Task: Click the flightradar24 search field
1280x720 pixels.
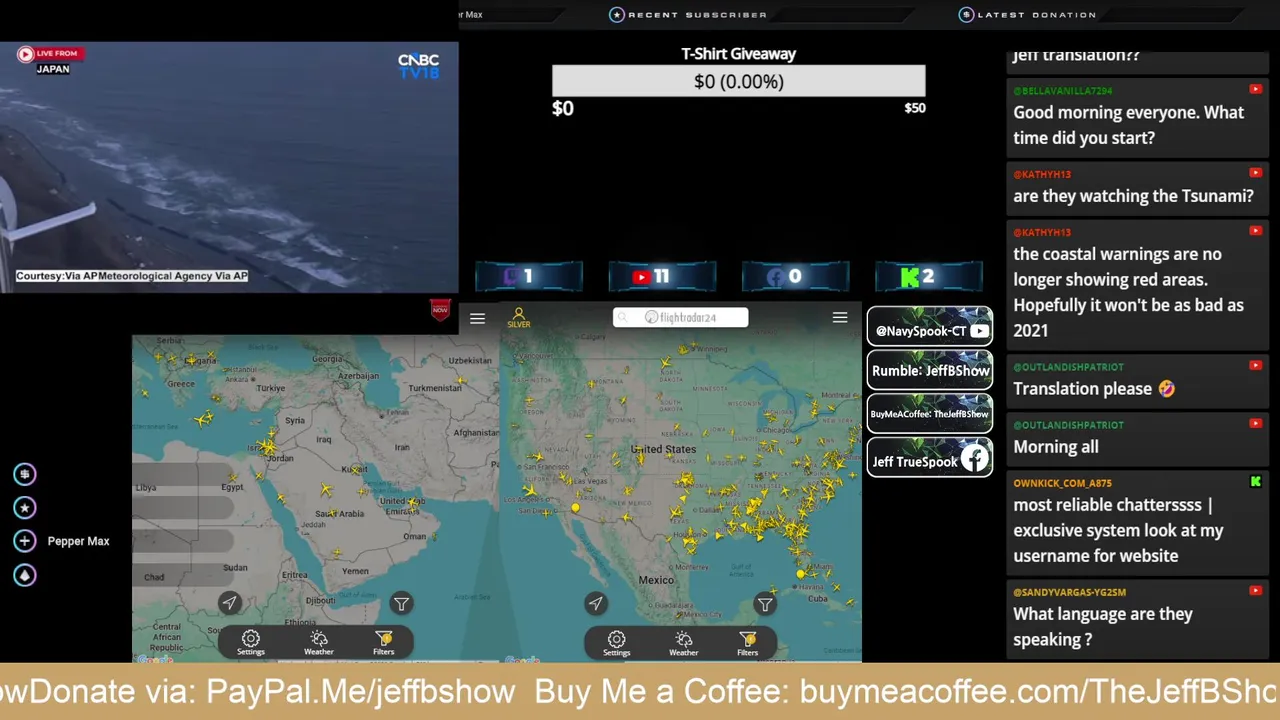Action: click(680, 317)
